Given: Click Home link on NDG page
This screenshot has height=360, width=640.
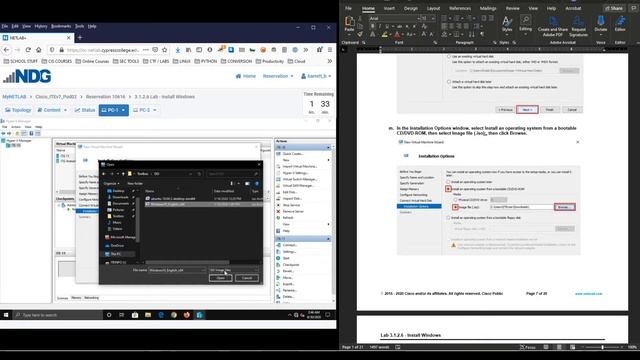Looking at the screenshot, I should point(246,76).
